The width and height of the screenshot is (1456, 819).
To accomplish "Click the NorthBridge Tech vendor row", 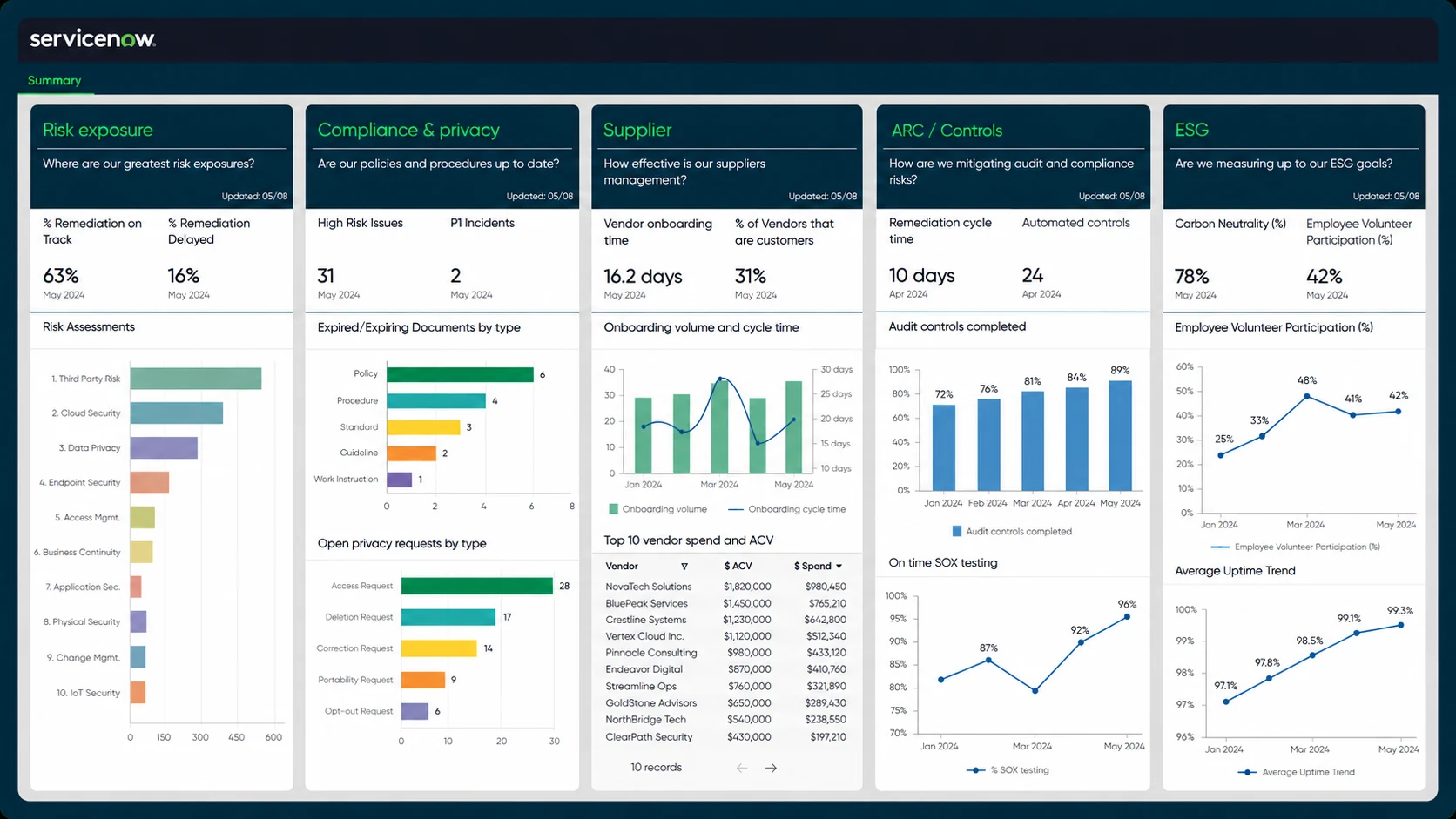I will [x=725, y=720].
